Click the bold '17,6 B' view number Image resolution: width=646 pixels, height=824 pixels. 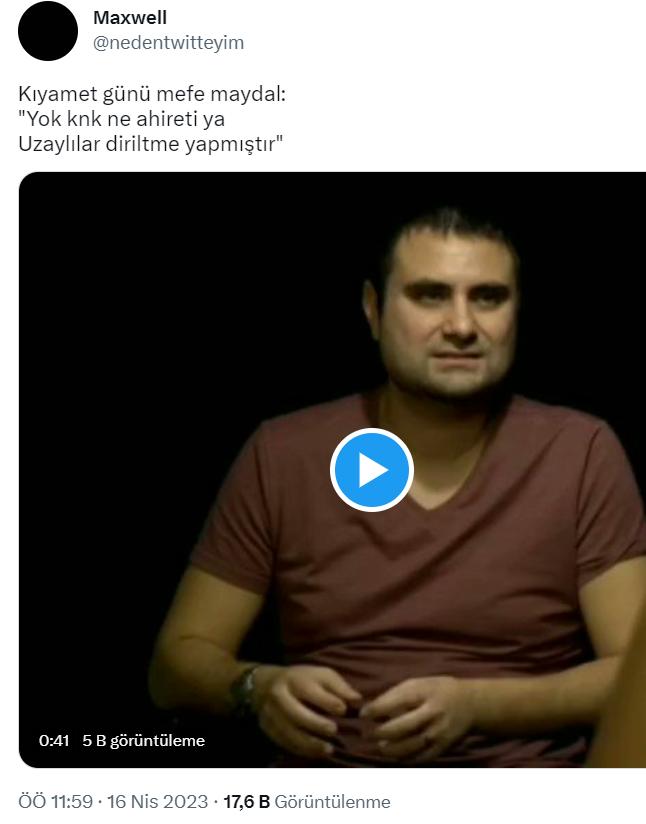coord(247,802)
